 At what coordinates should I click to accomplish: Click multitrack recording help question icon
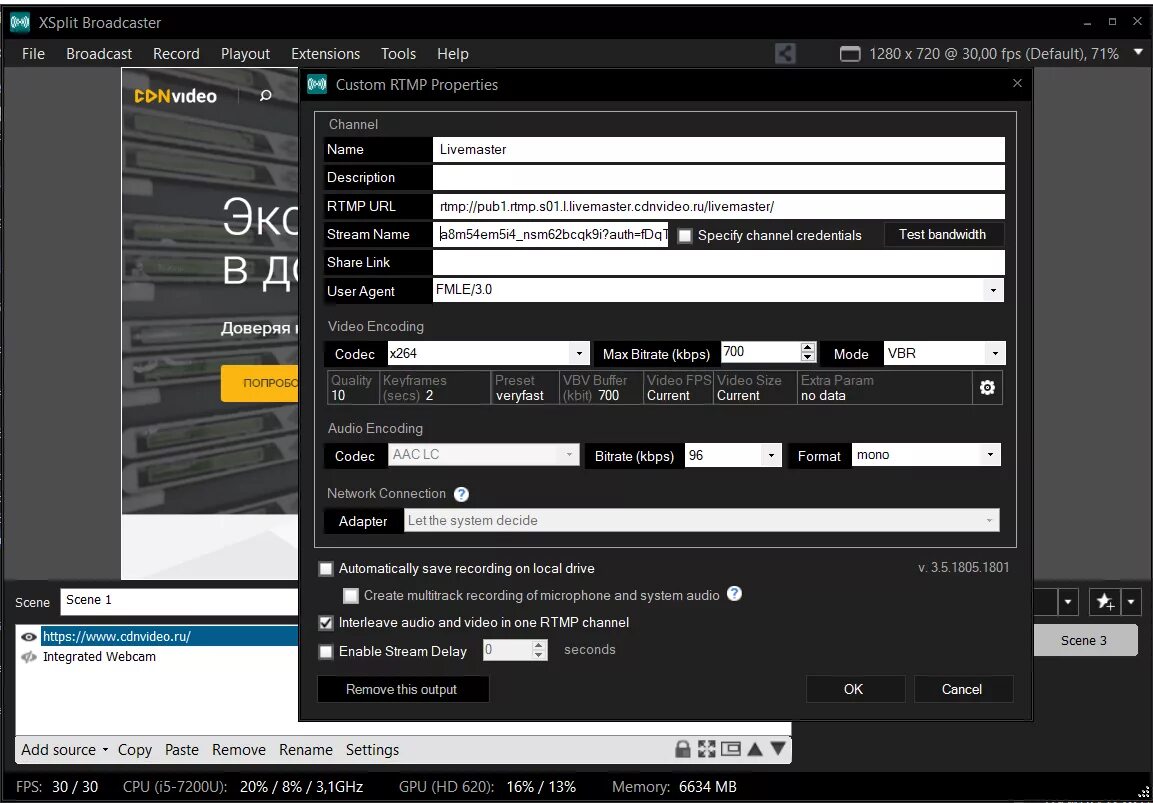point(734,594)
